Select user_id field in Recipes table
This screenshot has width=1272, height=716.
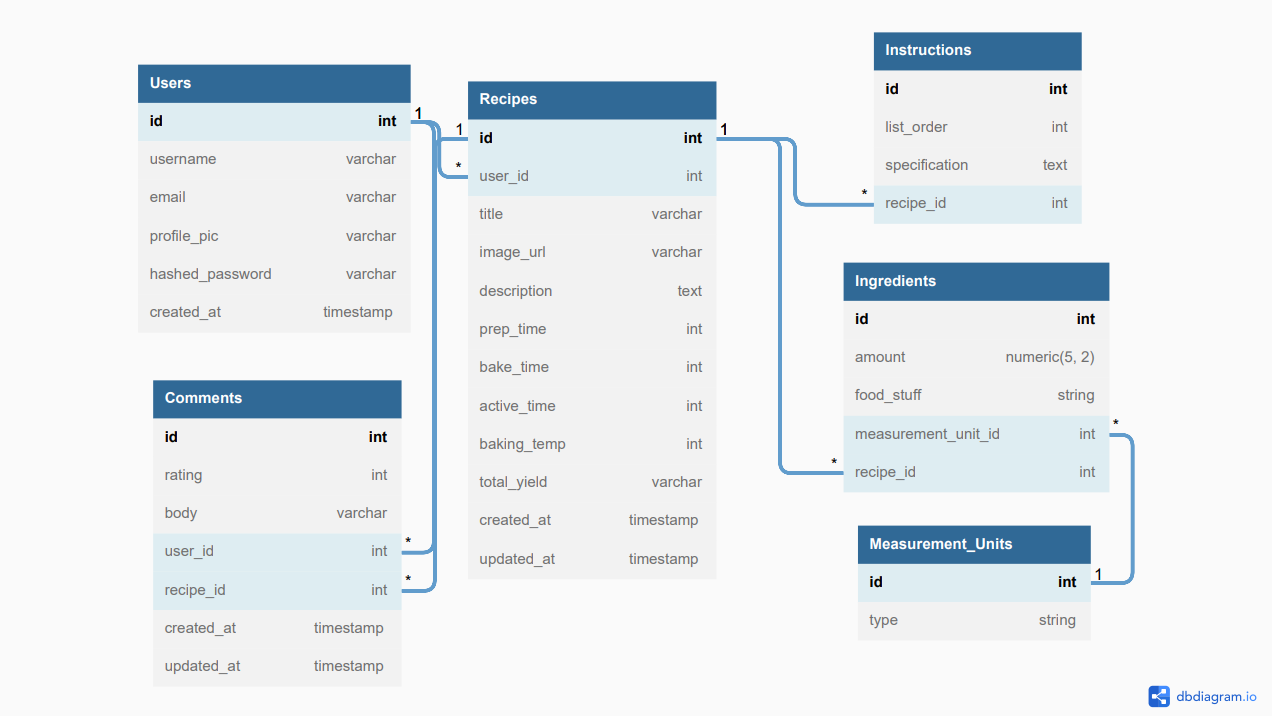click(x=592, y=176)
